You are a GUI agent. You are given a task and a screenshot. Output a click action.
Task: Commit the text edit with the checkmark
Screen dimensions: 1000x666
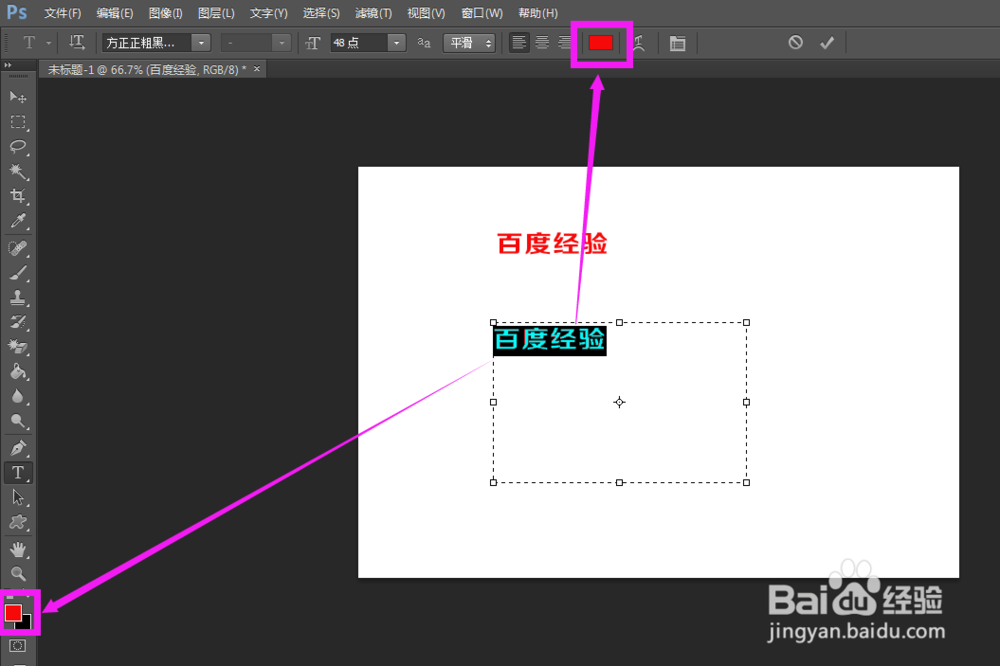(x=826, y=42)
